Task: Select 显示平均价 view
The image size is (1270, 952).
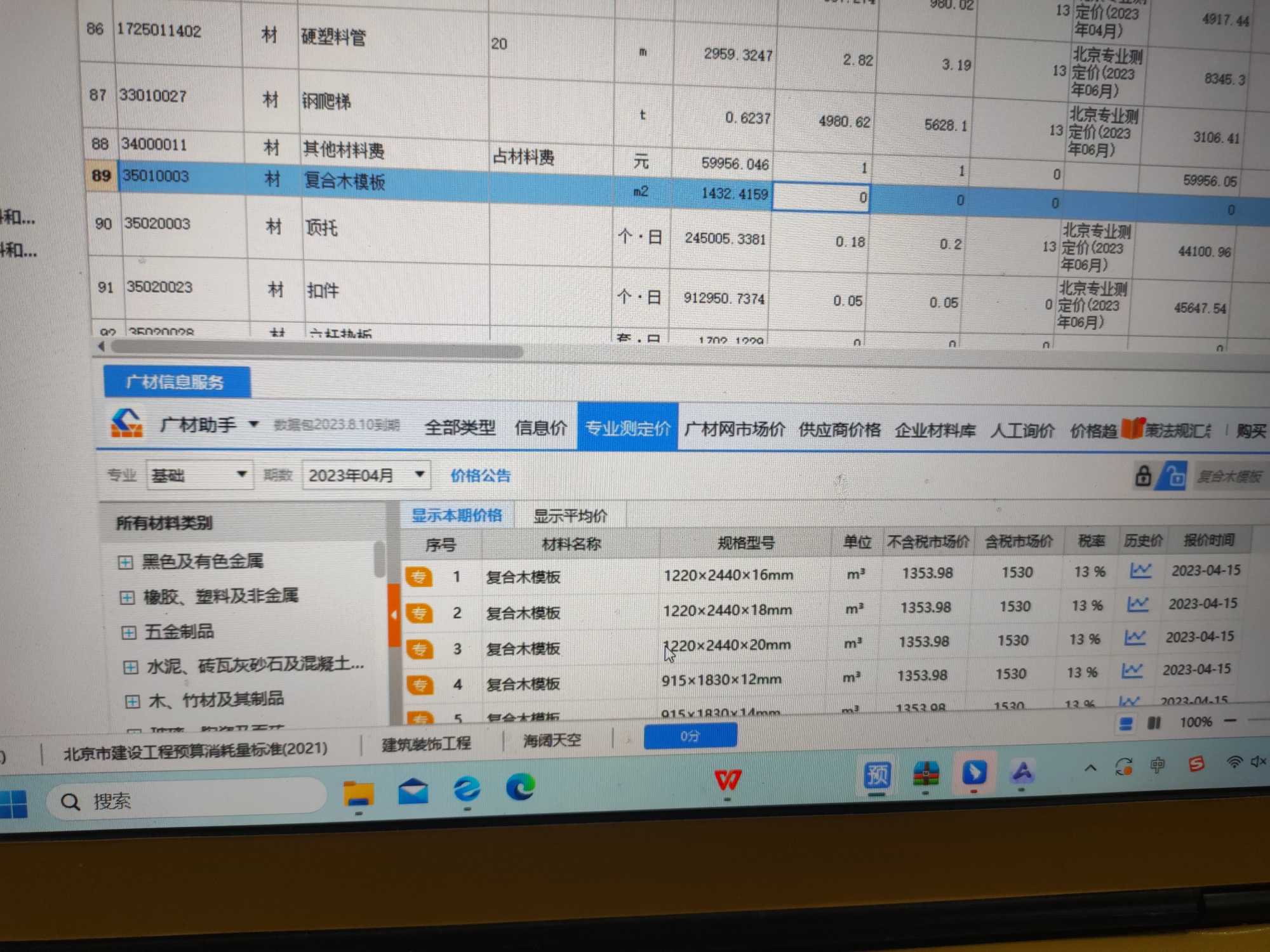Action: pyautogui.click(x=570, y=515)
